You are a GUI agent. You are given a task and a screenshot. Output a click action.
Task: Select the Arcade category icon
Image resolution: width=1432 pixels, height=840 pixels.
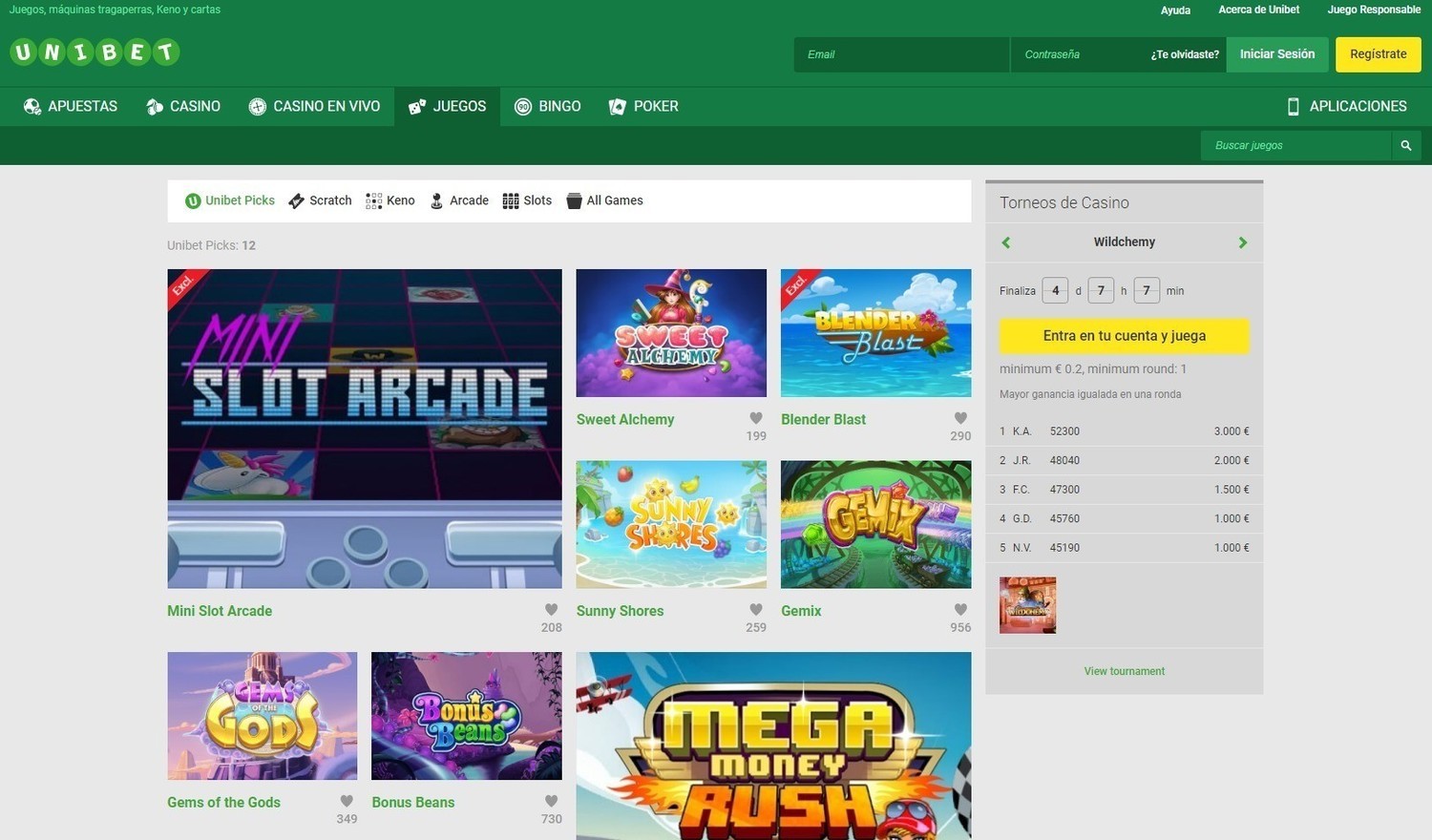(x=438, y=200)
